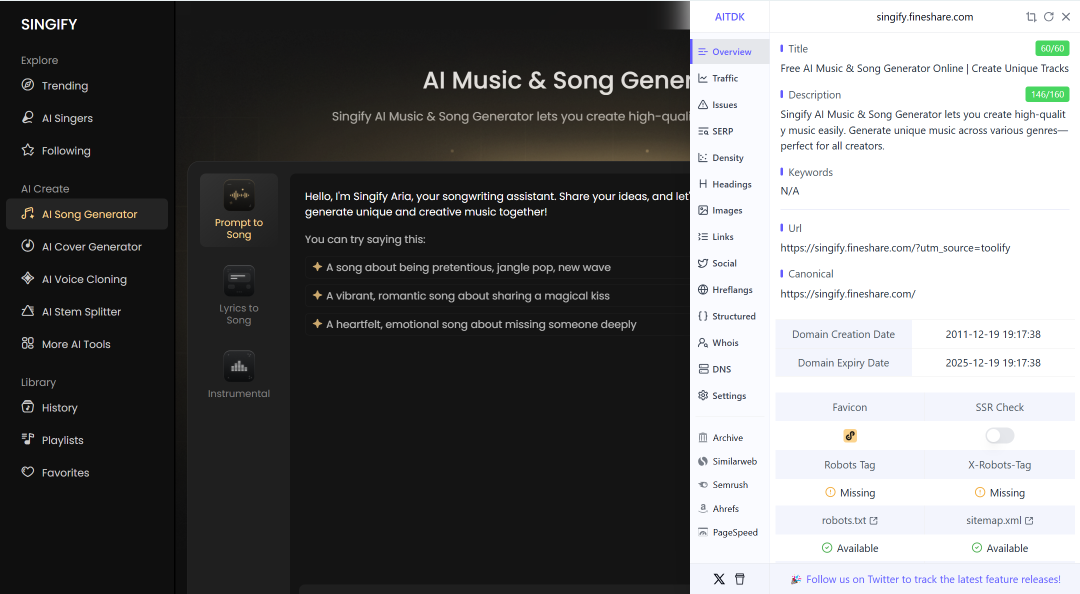Click X-Robots-Tag Missing status
This screenshot has height=594, width=1080.
click(x=999, y=493)
